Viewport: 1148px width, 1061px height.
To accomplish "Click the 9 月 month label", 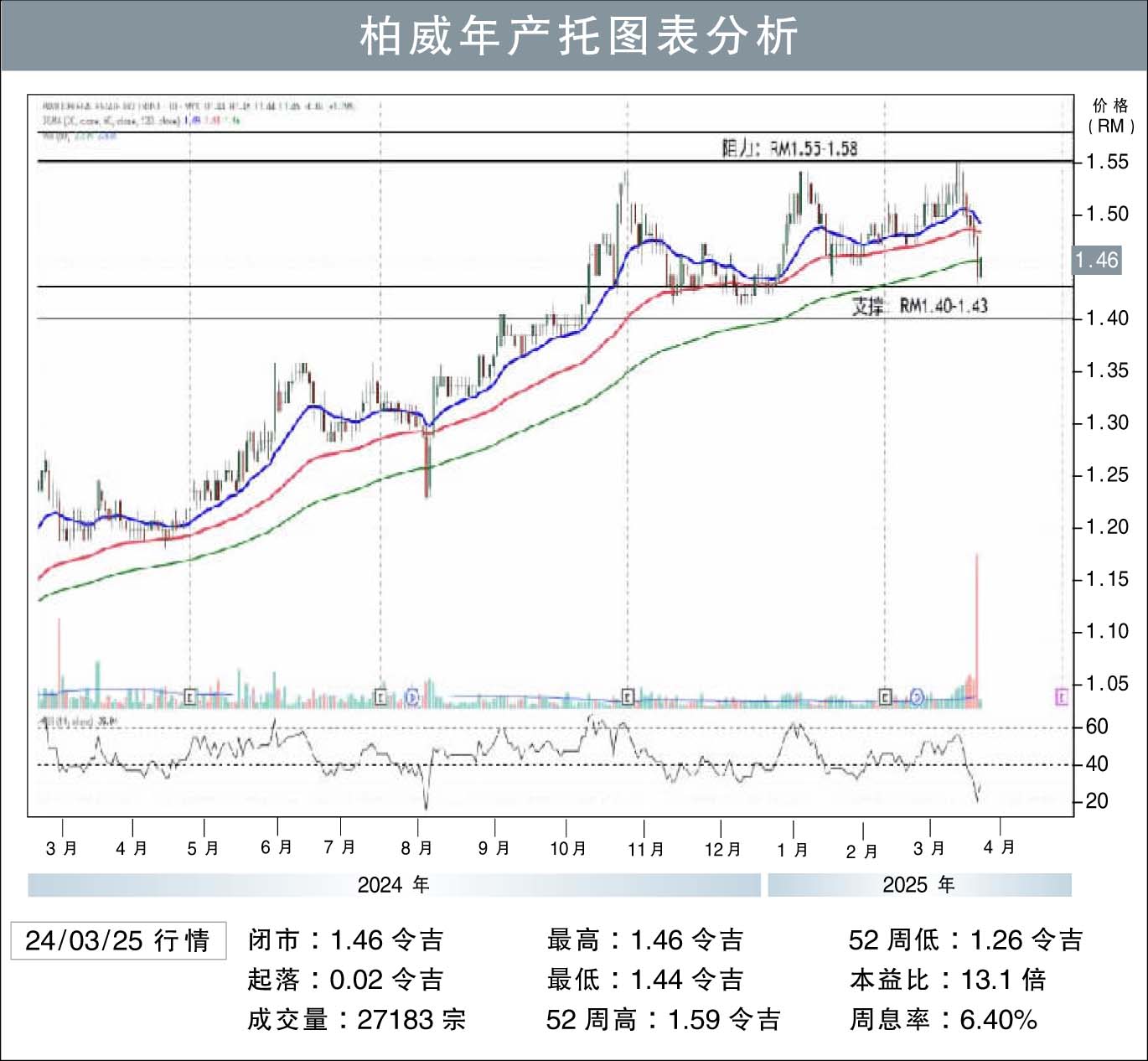I will click(x=494, y=848).
